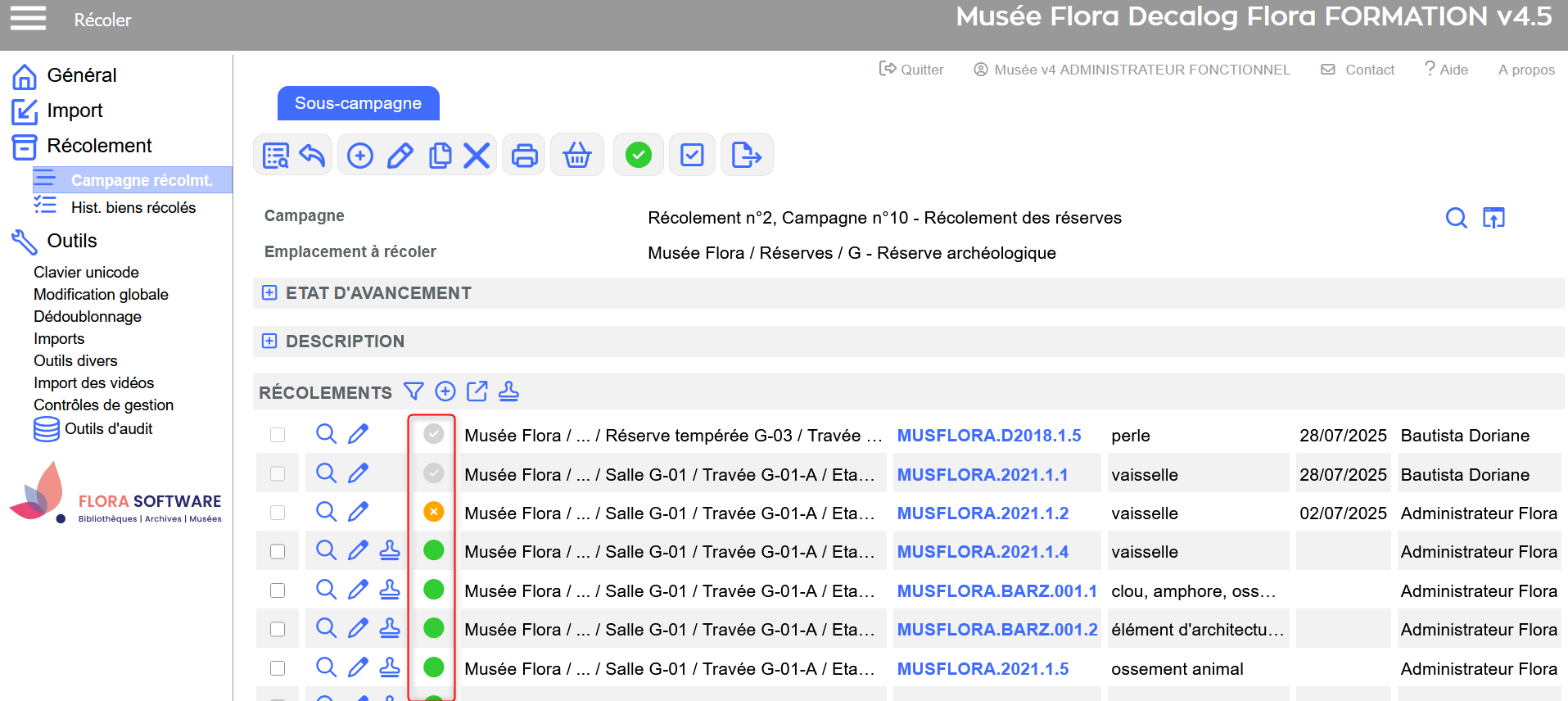This screenshot has width=1568, height=701.
Task: Open Hist. biens récolés menu item
Action: coord(133,207)
